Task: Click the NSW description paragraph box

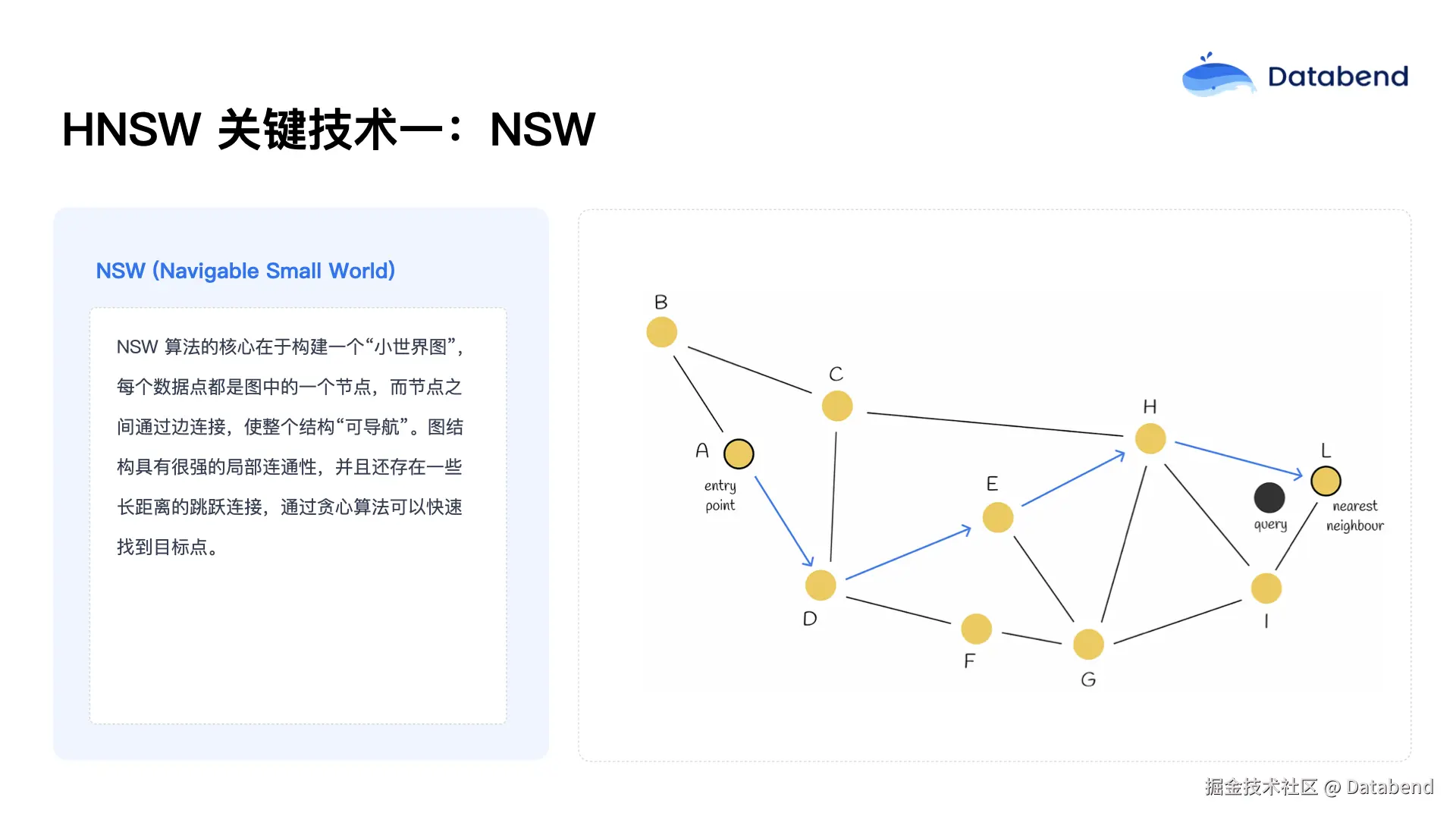Action: 297,516
